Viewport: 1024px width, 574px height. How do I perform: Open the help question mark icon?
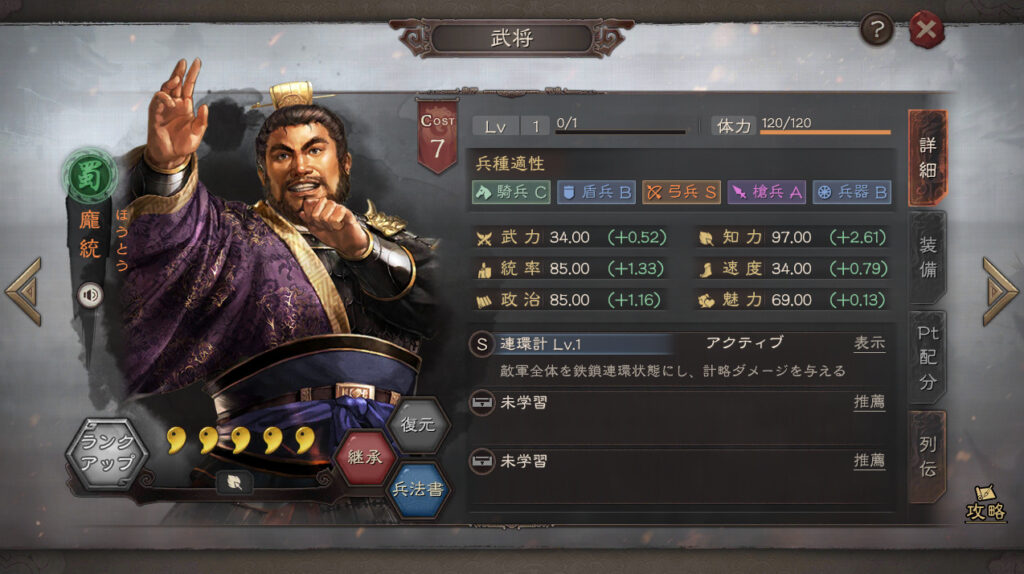point(876,29)
